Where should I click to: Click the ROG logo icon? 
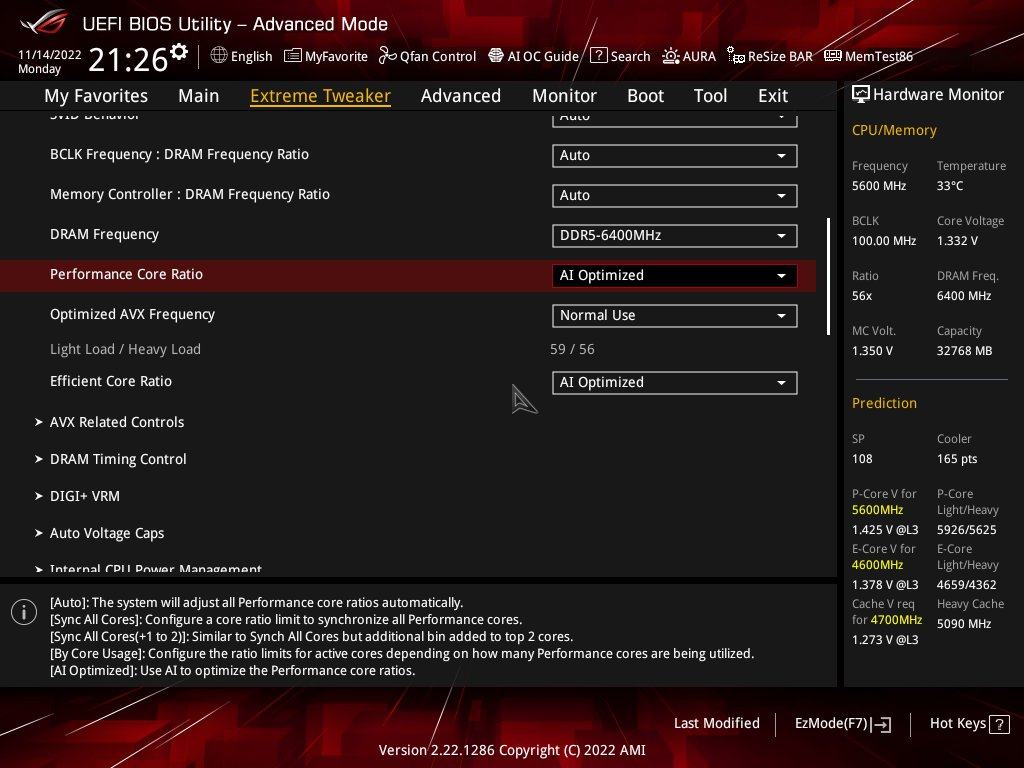coord(44,22)
